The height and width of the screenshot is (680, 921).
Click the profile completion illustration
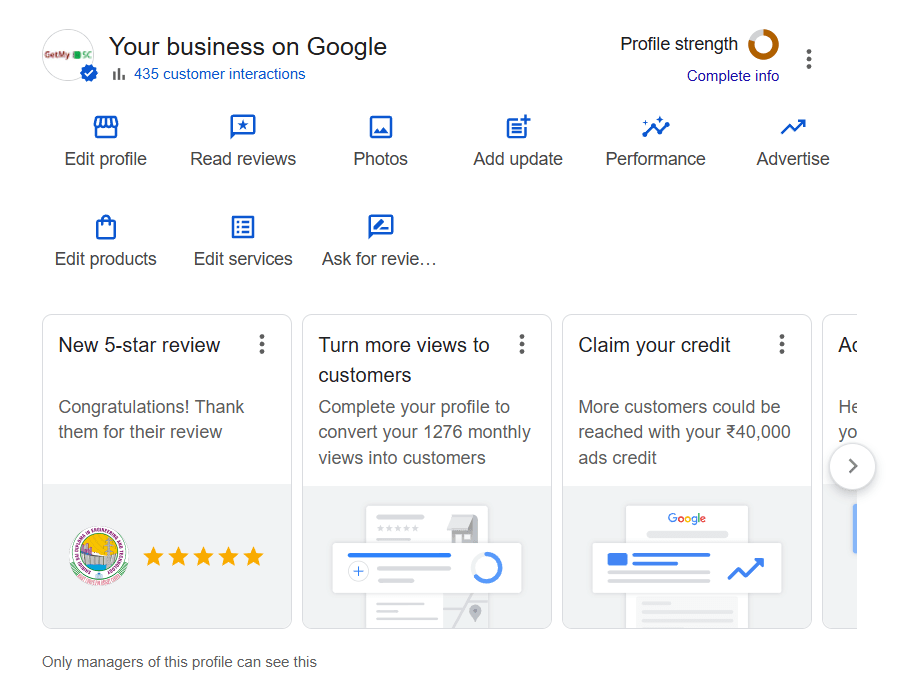(427, 565)
